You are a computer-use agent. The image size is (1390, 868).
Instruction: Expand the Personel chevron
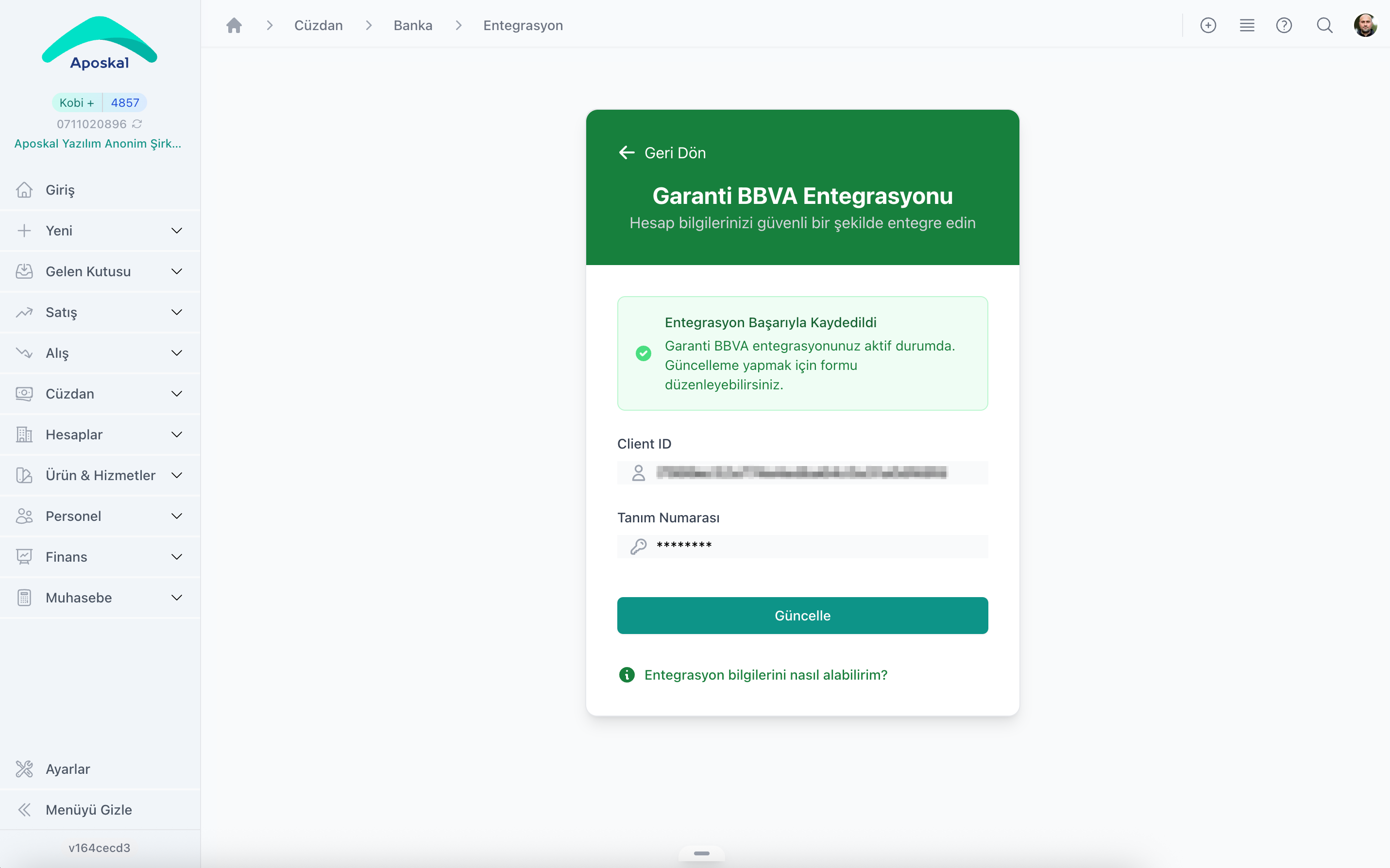tap(177, 516)
